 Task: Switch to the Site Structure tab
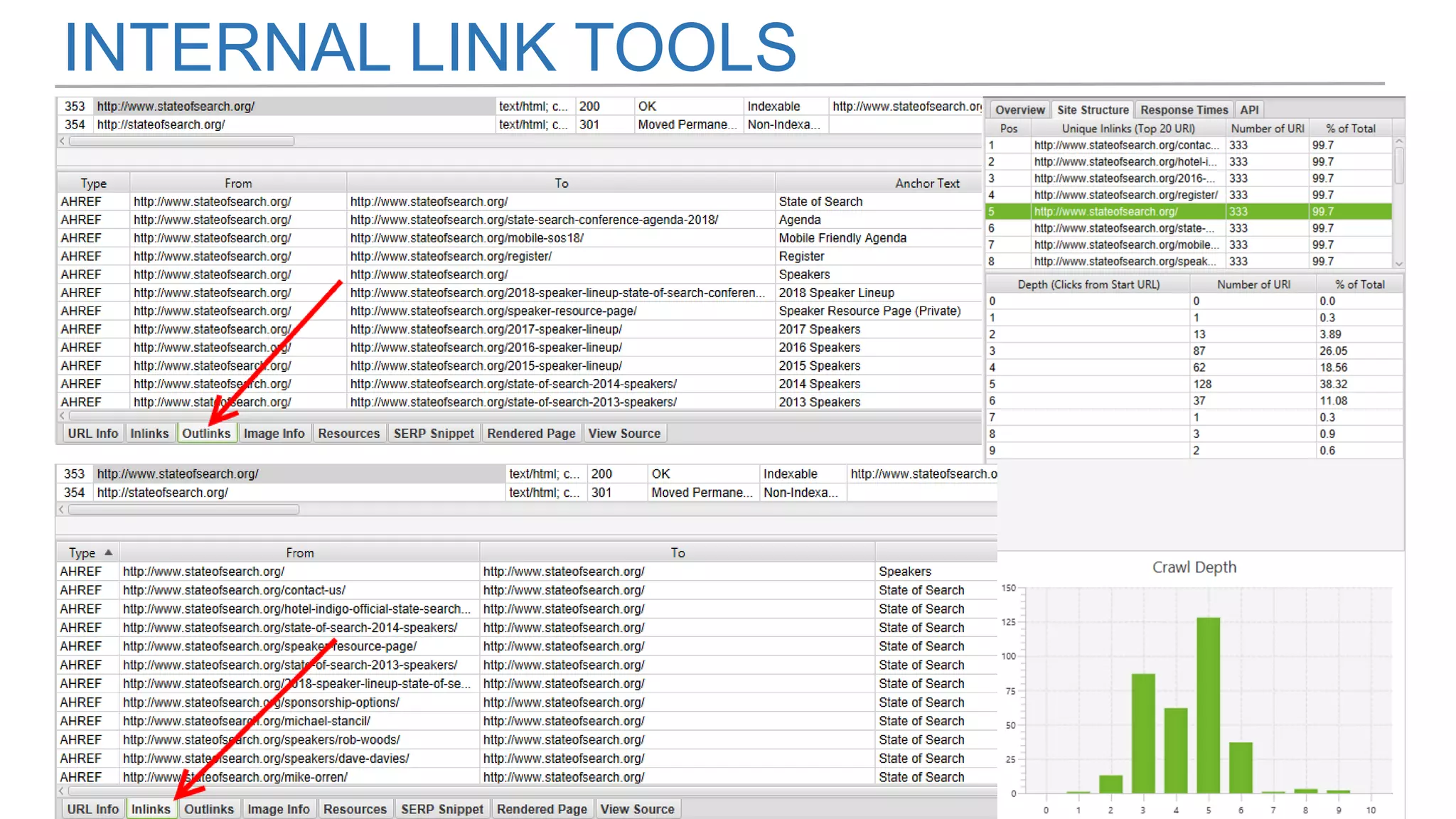(1092, 109)
